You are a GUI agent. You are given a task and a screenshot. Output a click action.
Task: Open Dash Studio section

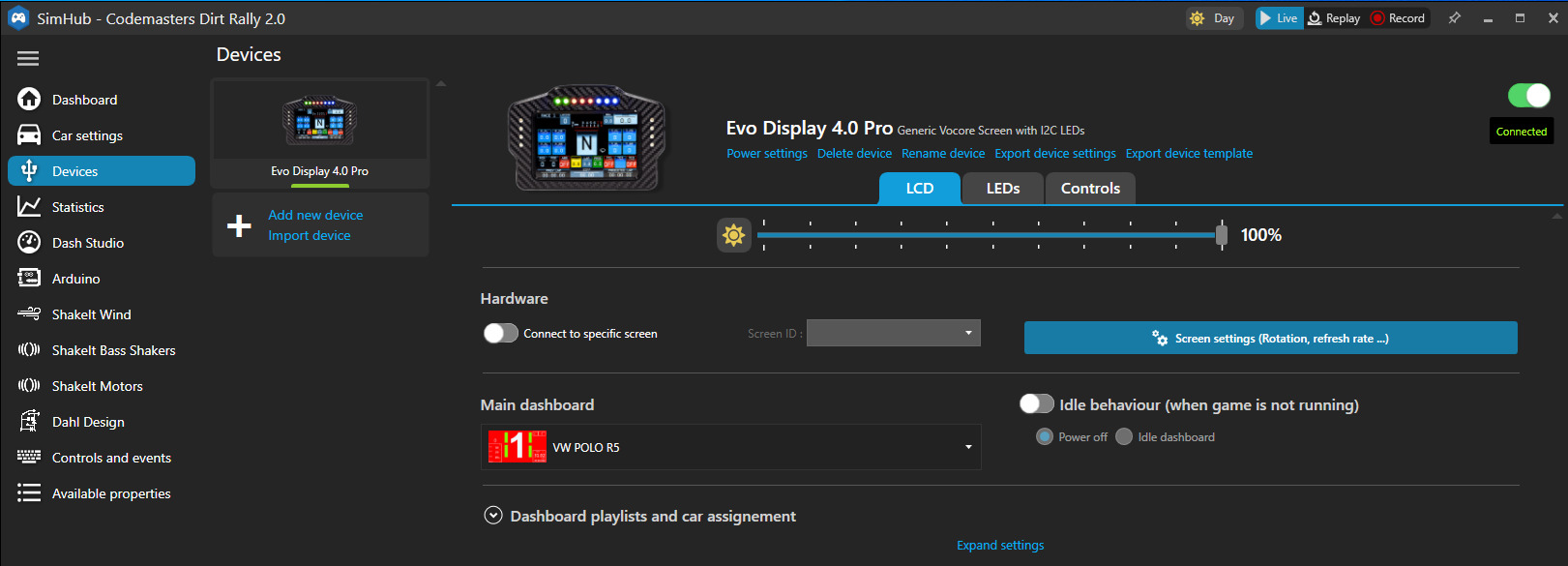click(x=102, y=243)
